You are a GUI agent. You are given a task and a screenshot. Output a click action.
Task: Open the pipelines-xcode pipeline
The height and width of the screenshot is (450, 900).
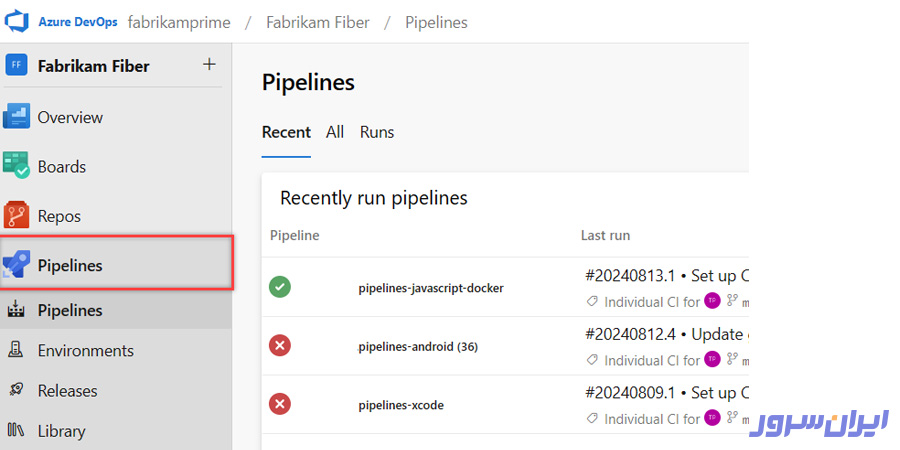click(x=401, y=405)
